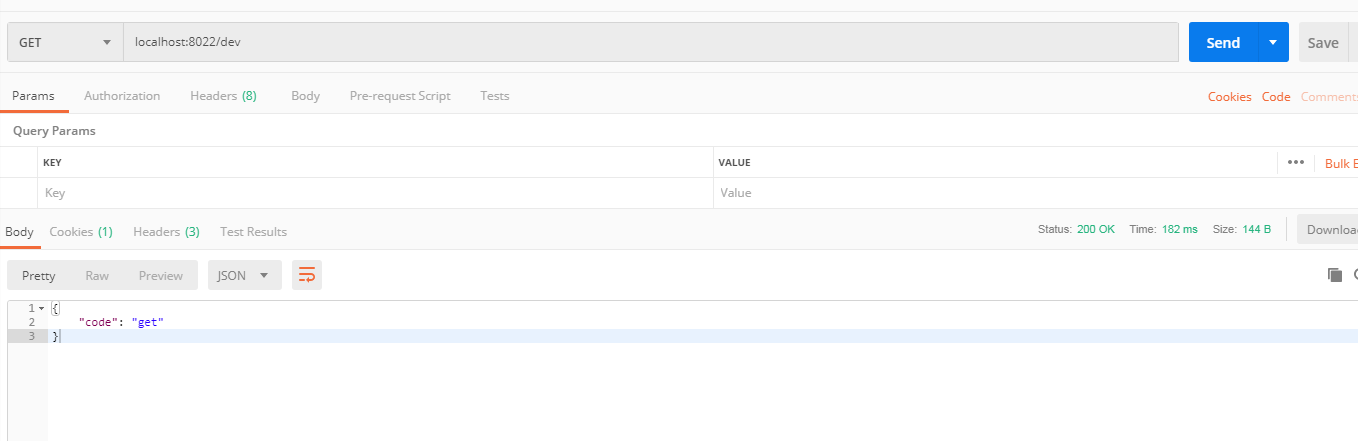The image size is (1358, 441).
Task: View the response Headers (3) tab
Action: [x=166, y=232]
